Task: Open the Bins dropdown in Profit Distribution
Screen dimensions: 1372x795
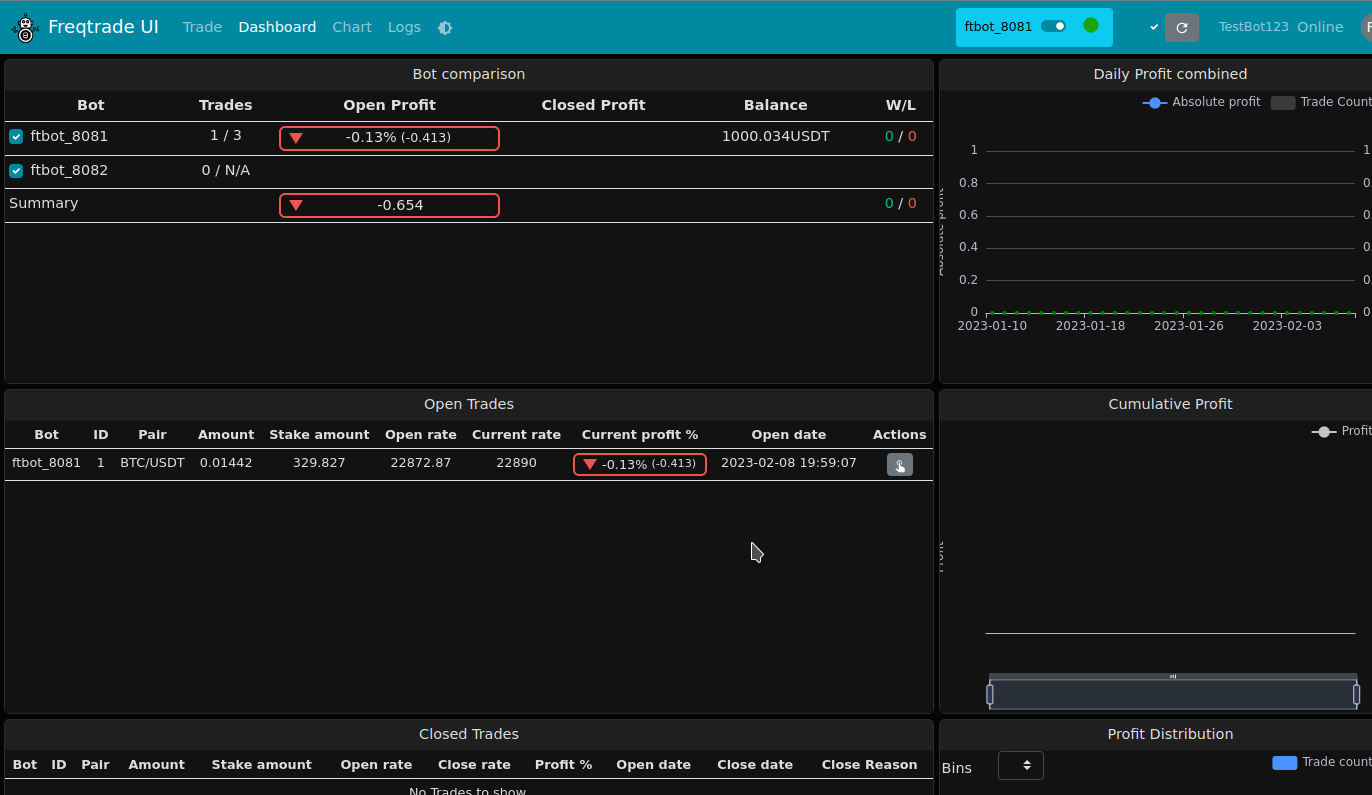Action: [1020, 765]
